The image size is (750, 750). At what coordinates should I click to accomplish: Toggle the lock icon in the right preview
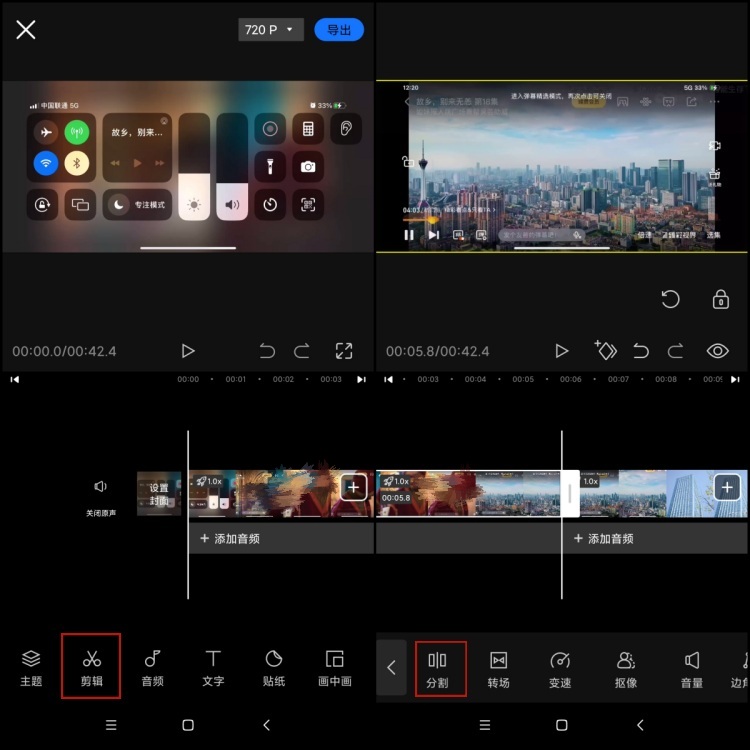pos(720,299)
